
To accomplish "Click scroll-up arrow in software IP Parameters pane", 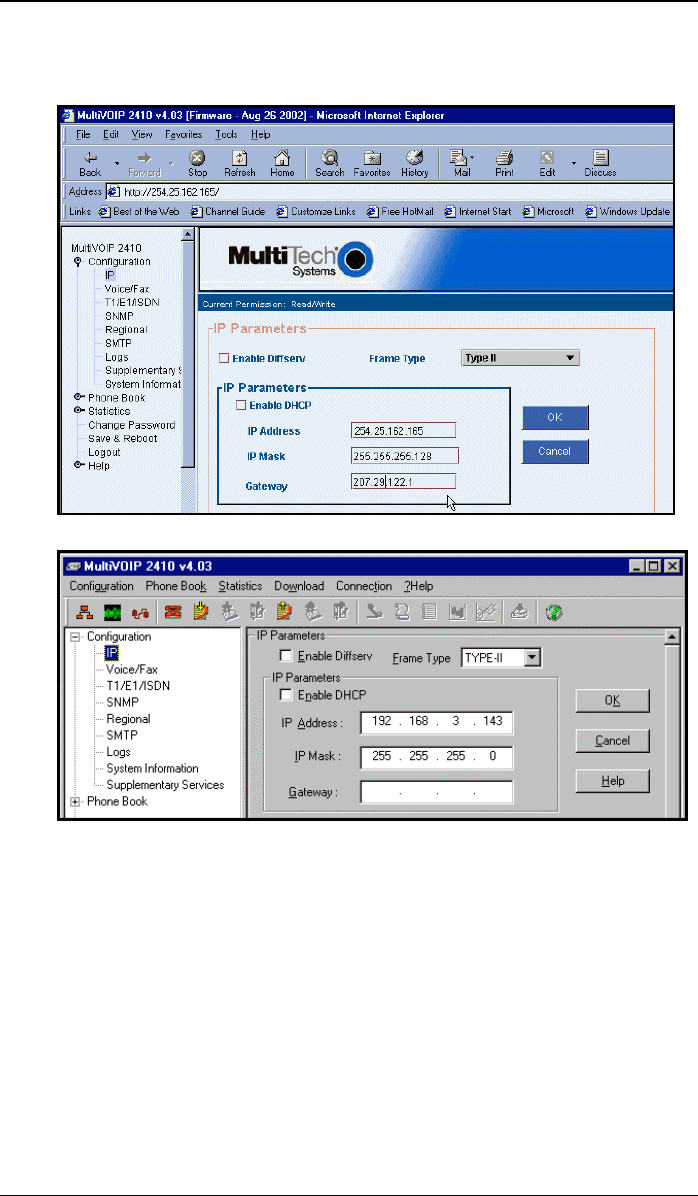I will pyautogui.click(x=672, y=636).
